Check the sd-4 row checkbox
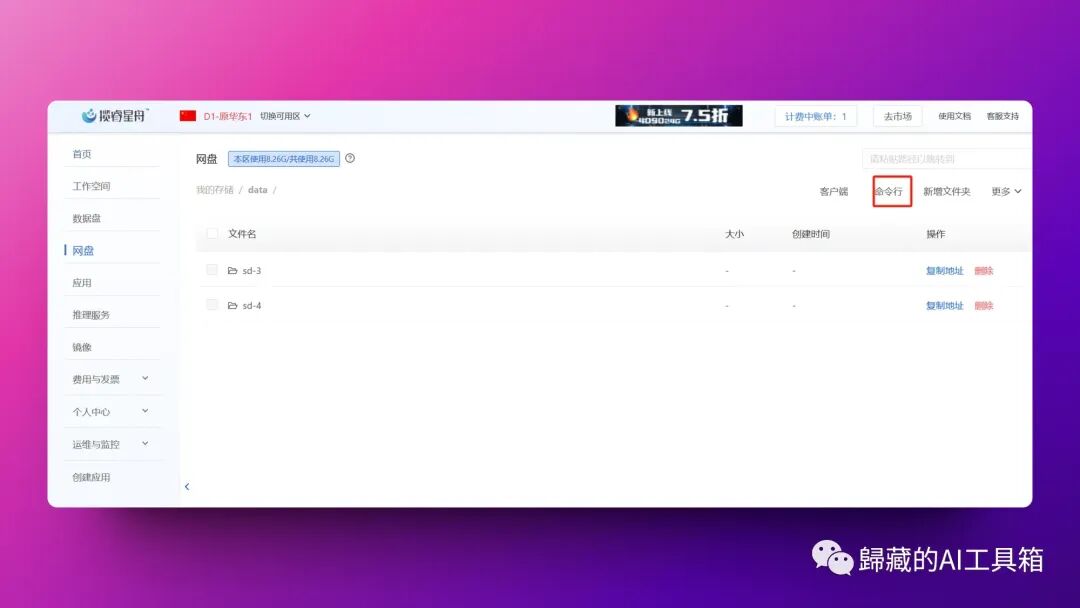Viewport: 1080px width, 608px height. [212, 305]
